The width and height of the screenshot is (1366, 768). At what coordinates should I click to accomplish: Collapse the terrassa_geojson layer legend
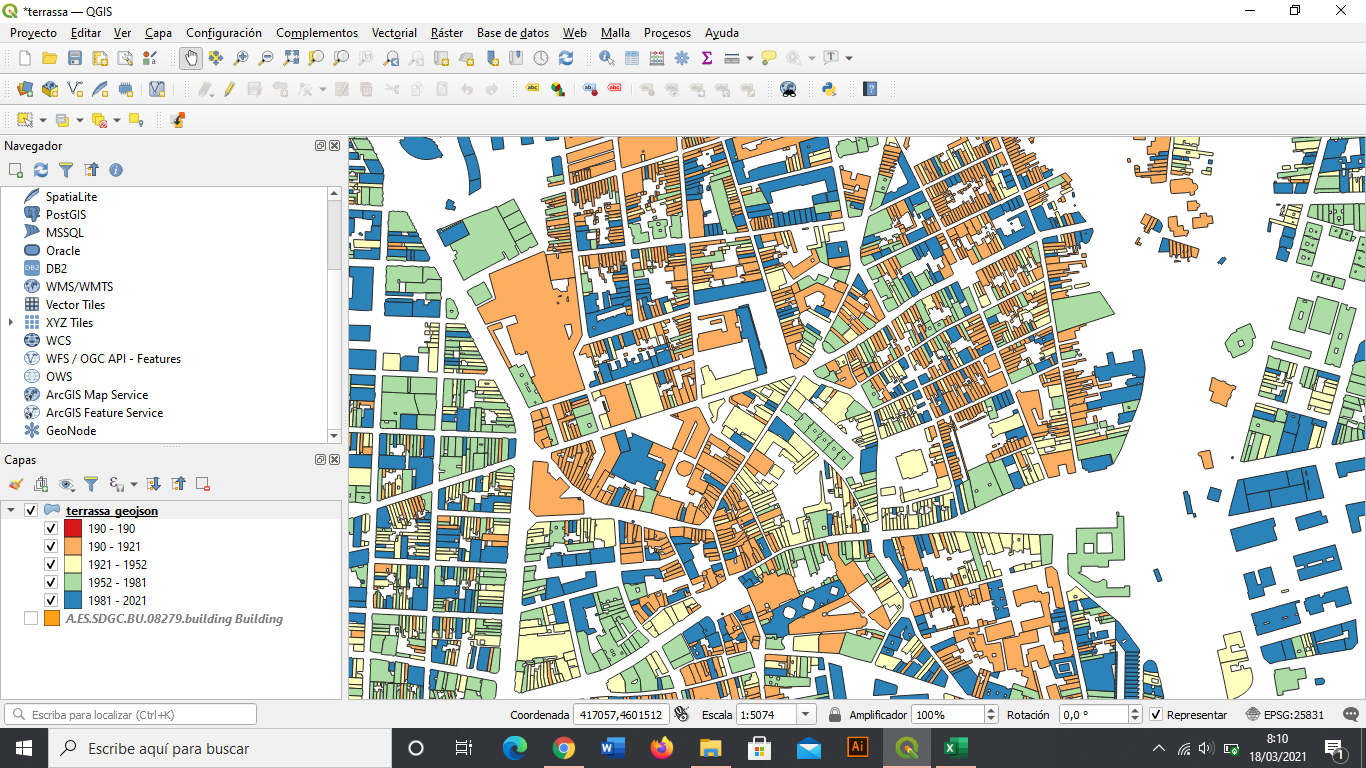click(x=11, y=511)
